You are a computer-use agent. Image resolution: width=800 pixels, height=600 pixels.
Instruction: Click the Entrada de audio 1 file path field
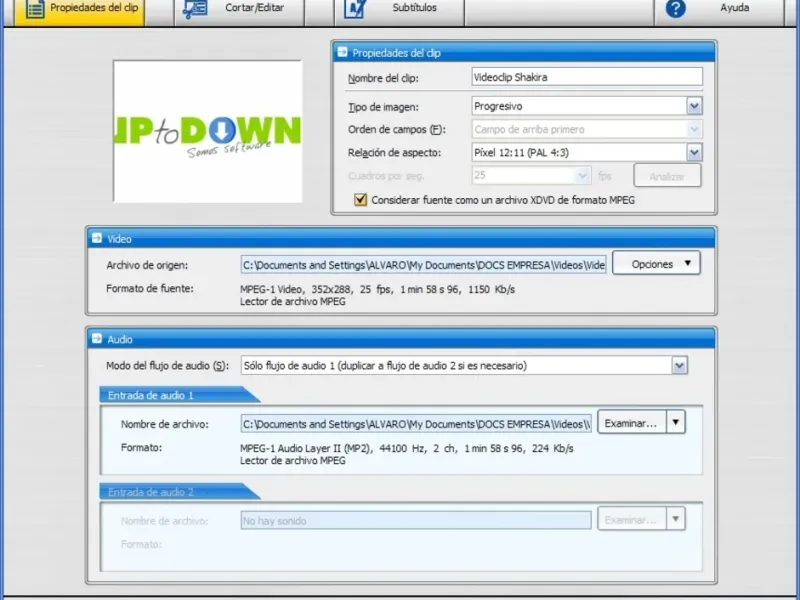416,423
